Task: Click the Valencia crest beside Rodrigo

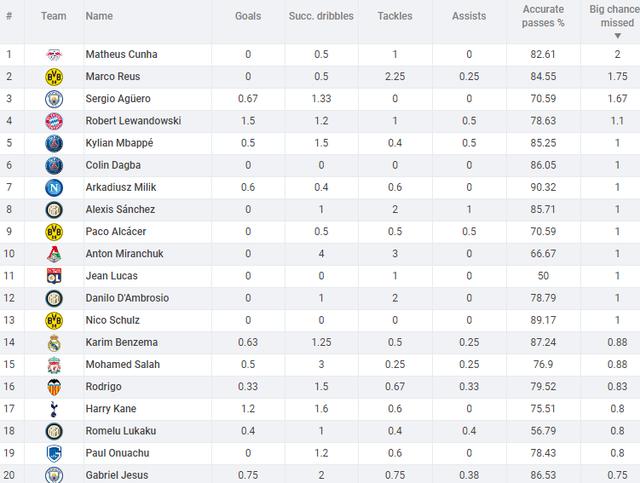Action: click(x=53, y=386)
